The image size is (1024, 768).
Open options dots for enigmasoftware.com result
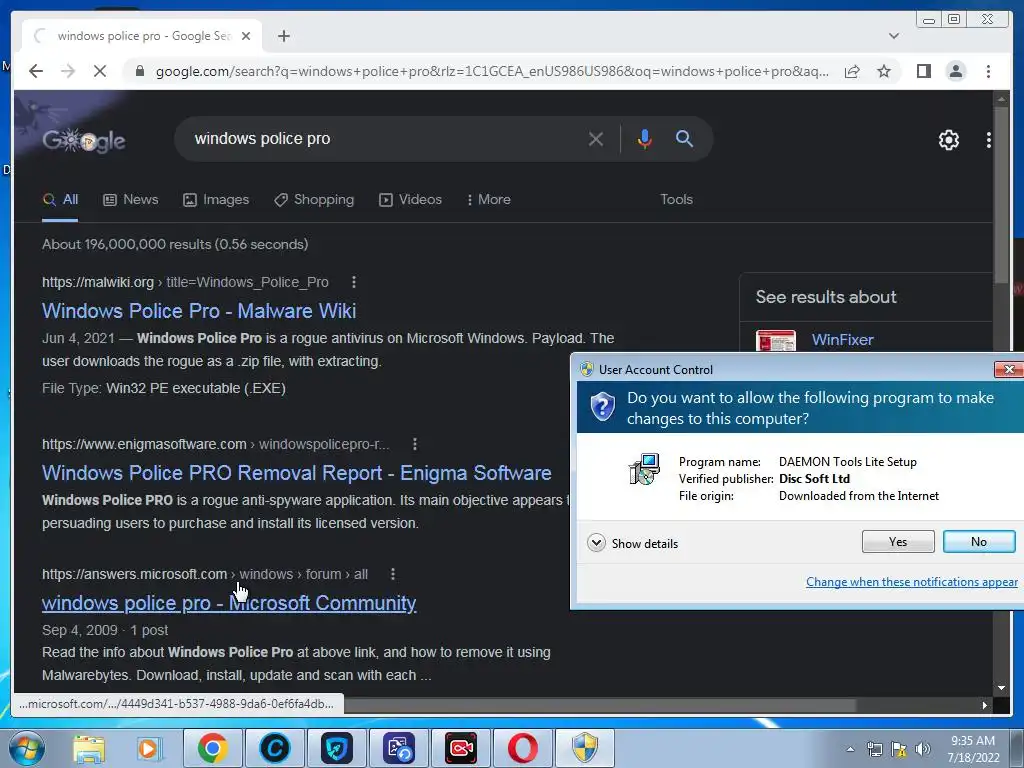[x=415, y=444]
